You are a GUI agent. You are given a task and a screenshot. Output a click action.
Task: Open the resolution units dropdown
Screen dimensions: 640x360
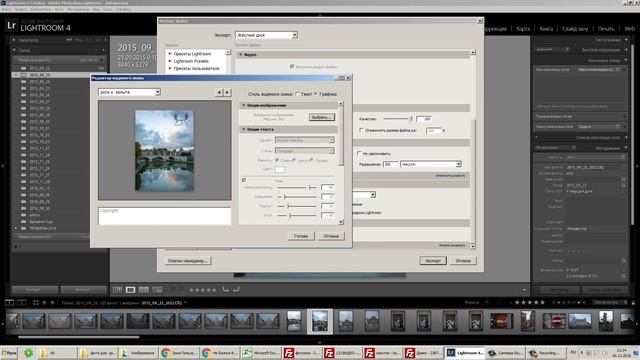431,164
